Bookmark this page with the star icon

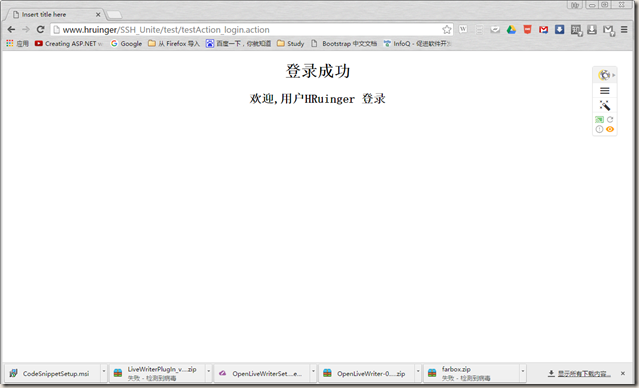447,29
